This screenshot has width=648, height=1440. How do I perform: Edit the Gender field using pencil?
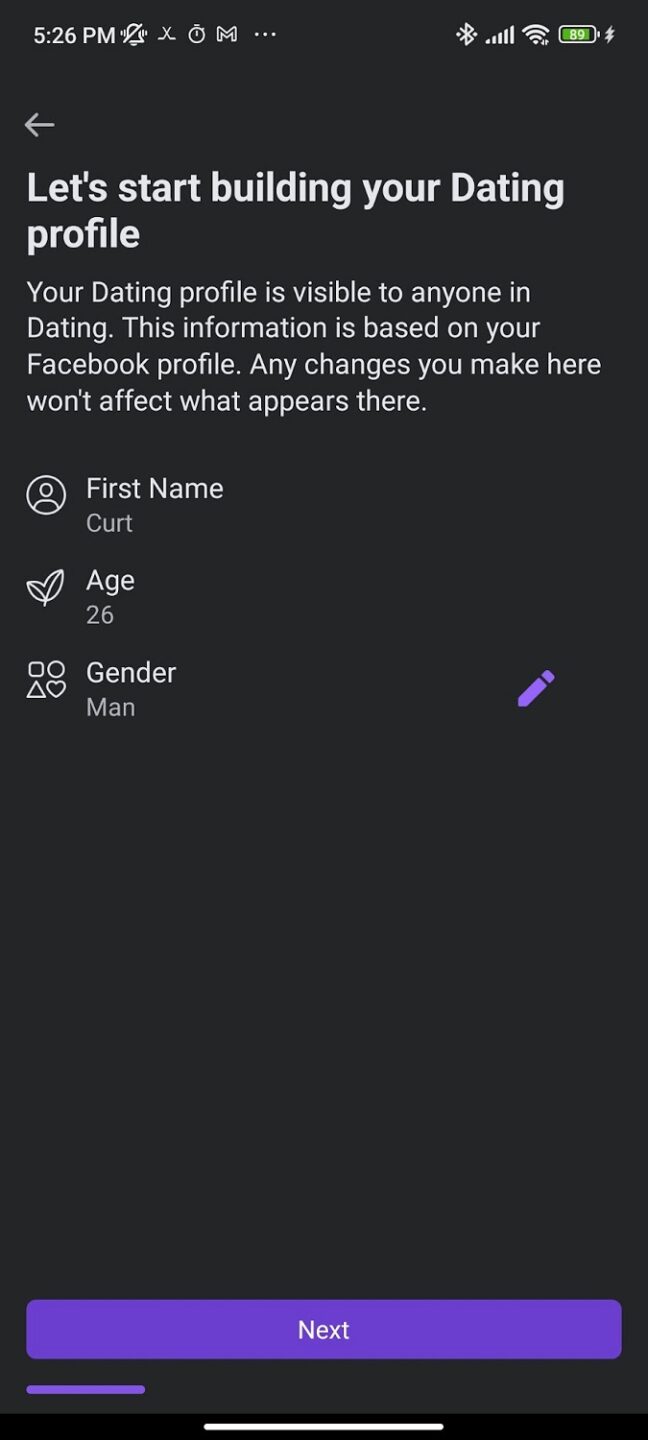tap(536, 686)
